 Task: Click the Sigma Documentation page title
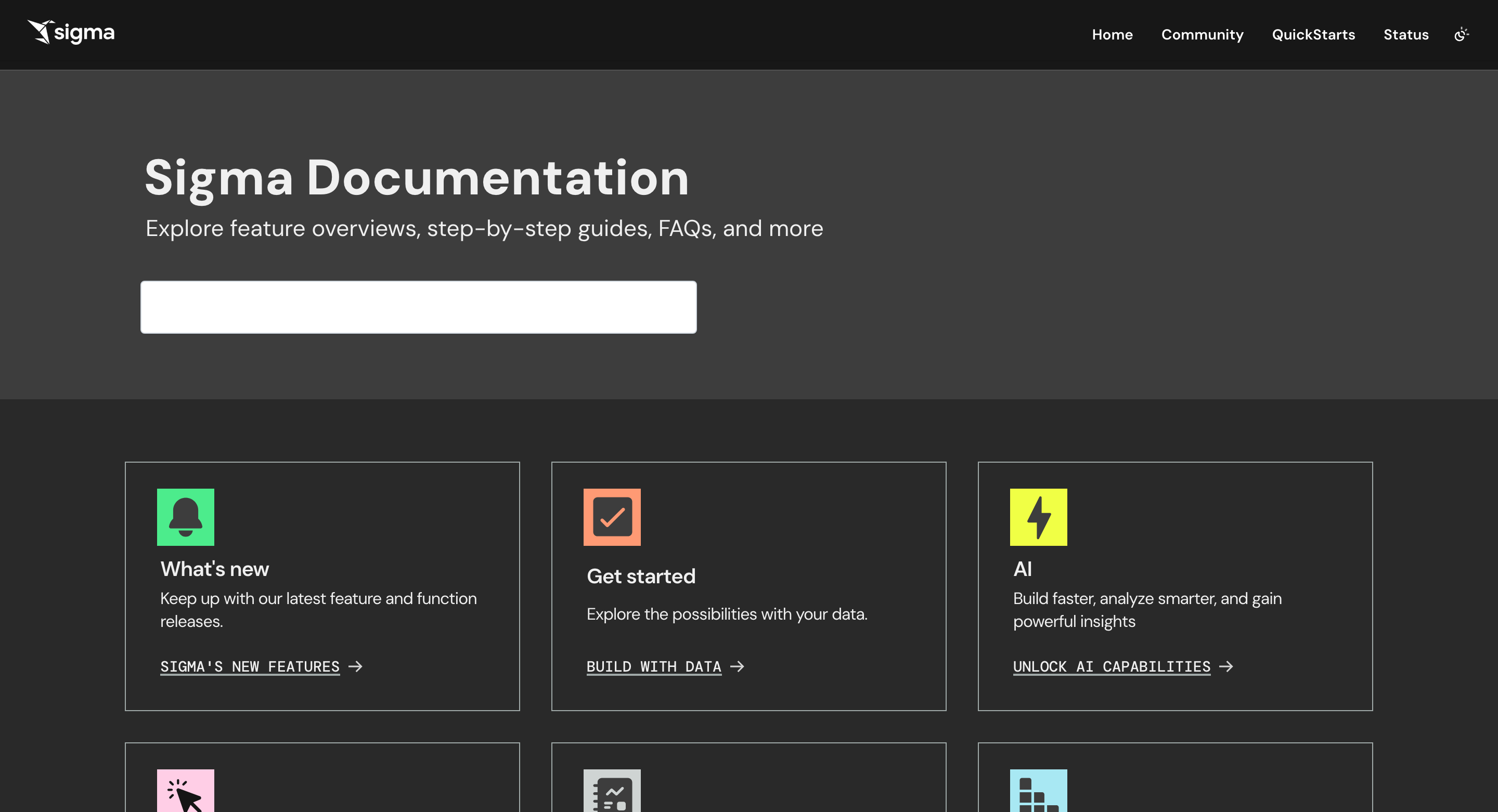pyautogui.click(x=416, y=178)
